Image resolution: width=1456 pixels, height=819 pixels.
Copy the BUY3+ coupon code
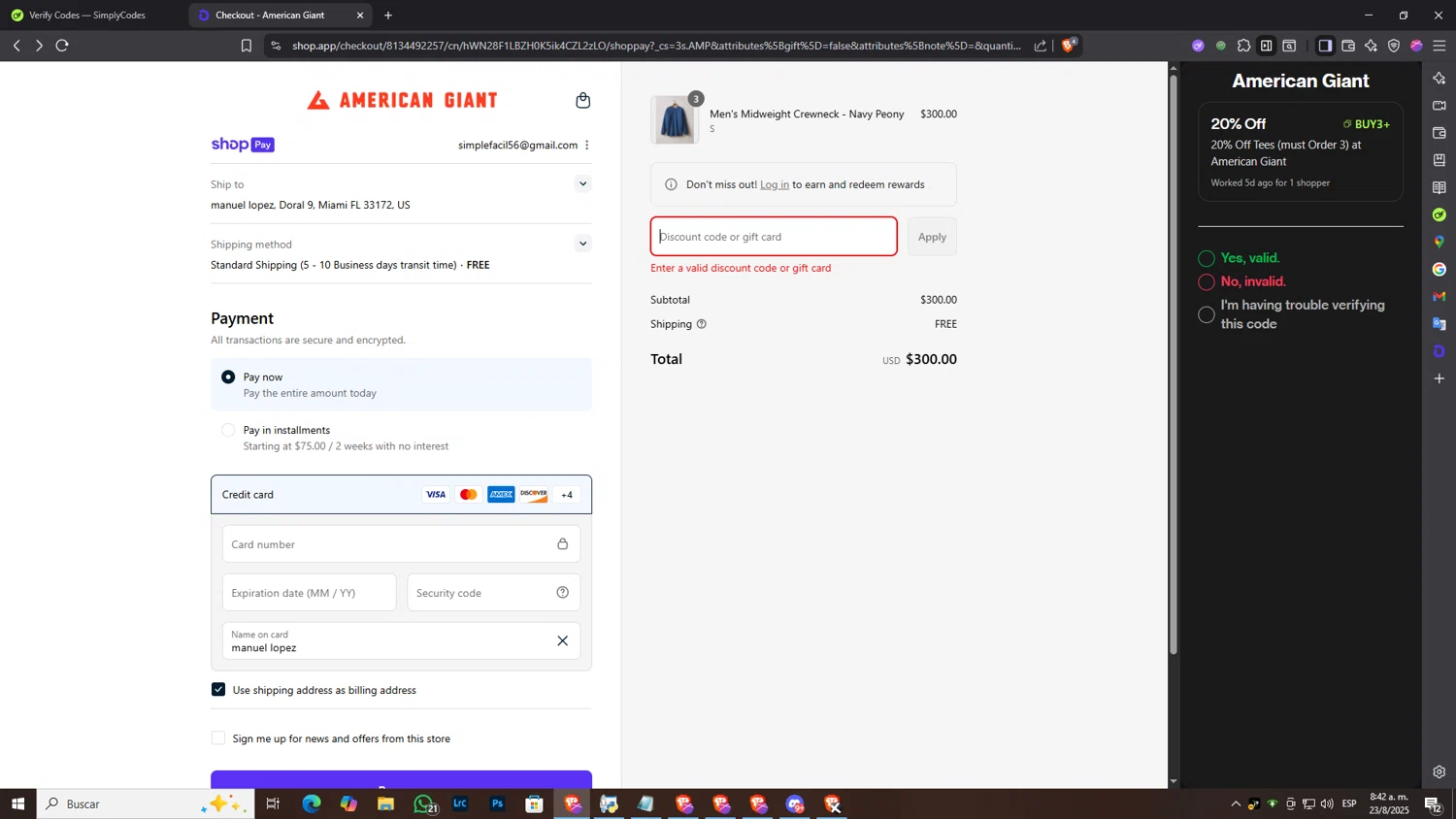pyautogui.click(x=1366, y=124)
